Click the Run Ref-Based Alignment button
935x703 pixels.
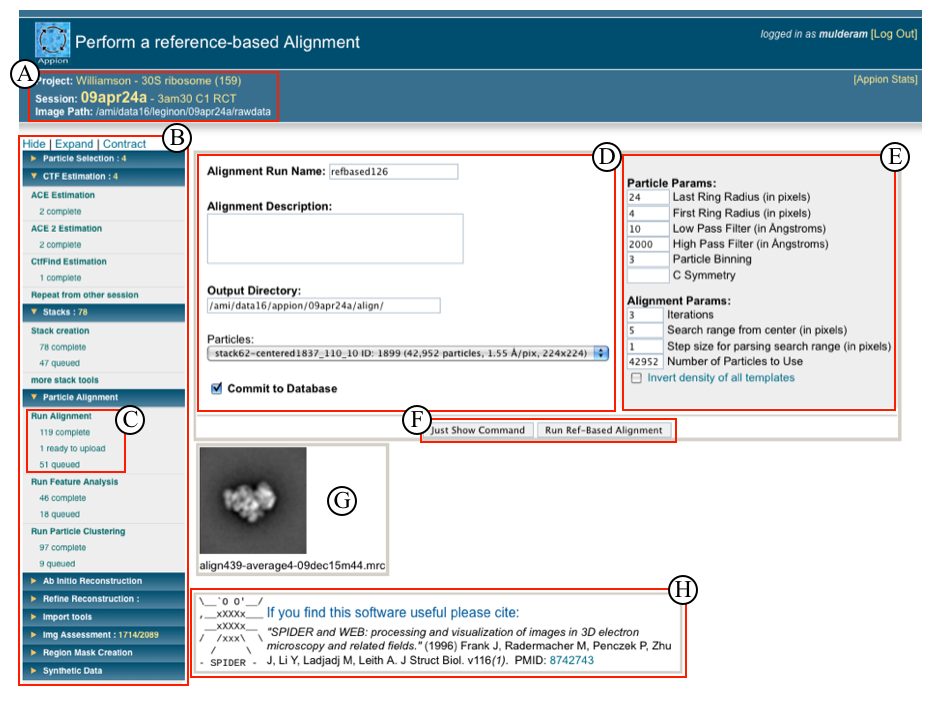603,430
